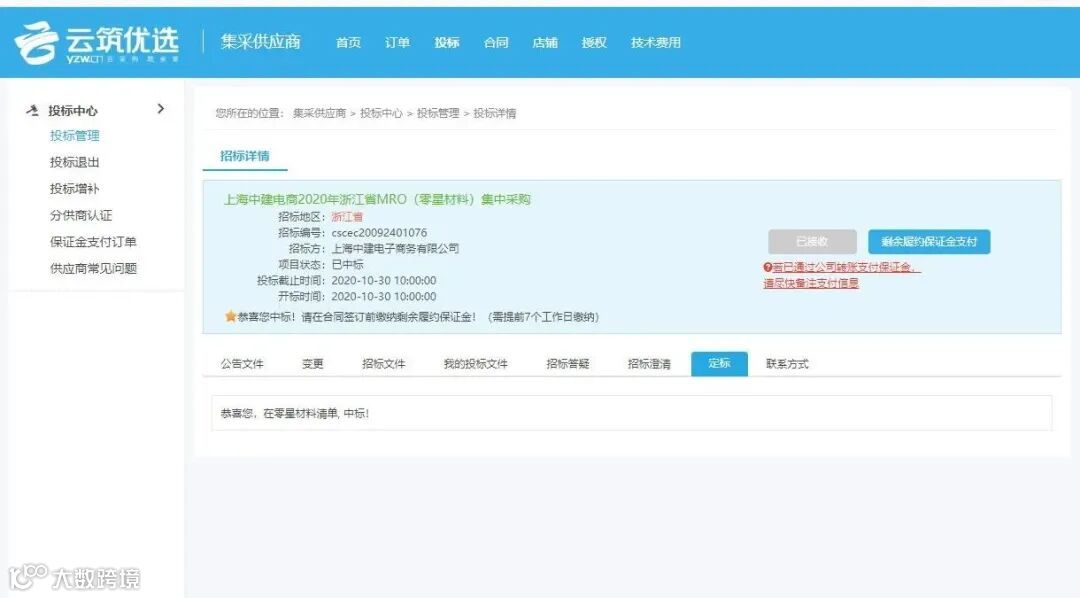Click the gavel icon beside 投标中心

[32, 110]
